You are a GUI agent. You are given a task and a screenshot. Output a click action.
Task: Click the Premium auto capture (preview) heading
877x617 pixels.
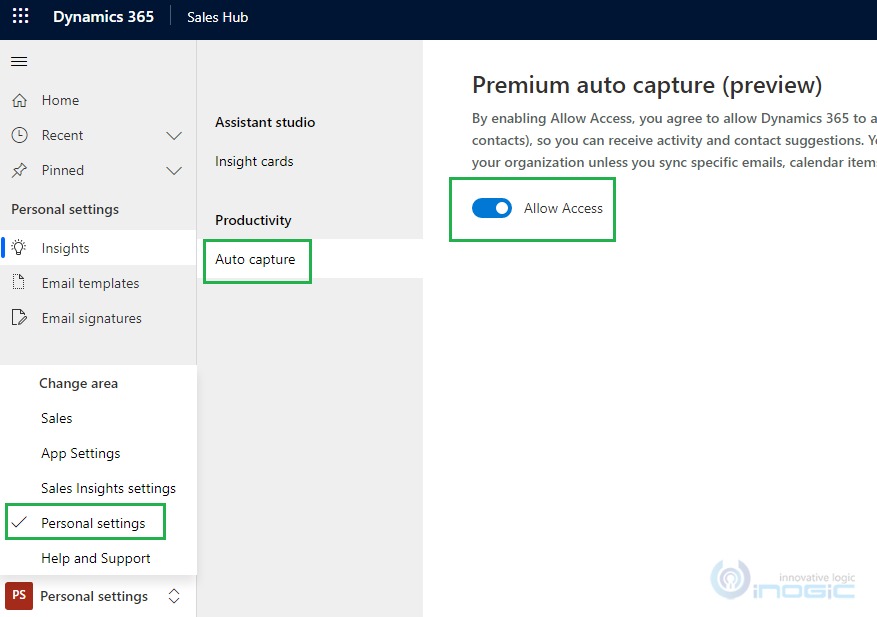[647, 85]
